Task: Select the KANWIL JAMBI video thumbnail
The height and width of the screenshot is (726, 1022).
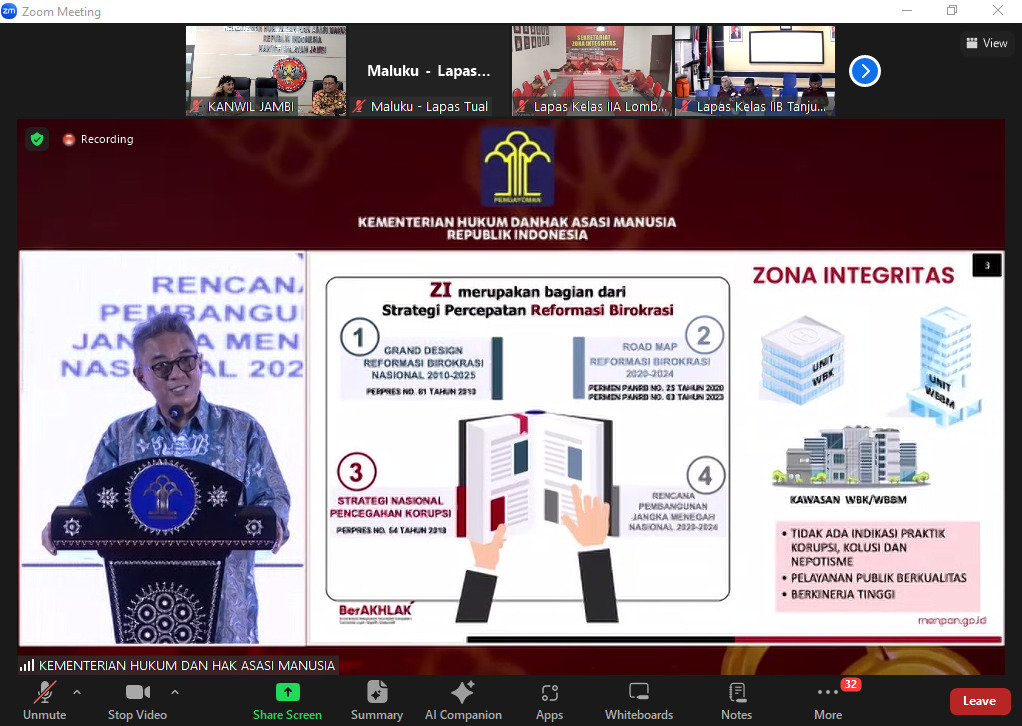Action: point(266,71)
